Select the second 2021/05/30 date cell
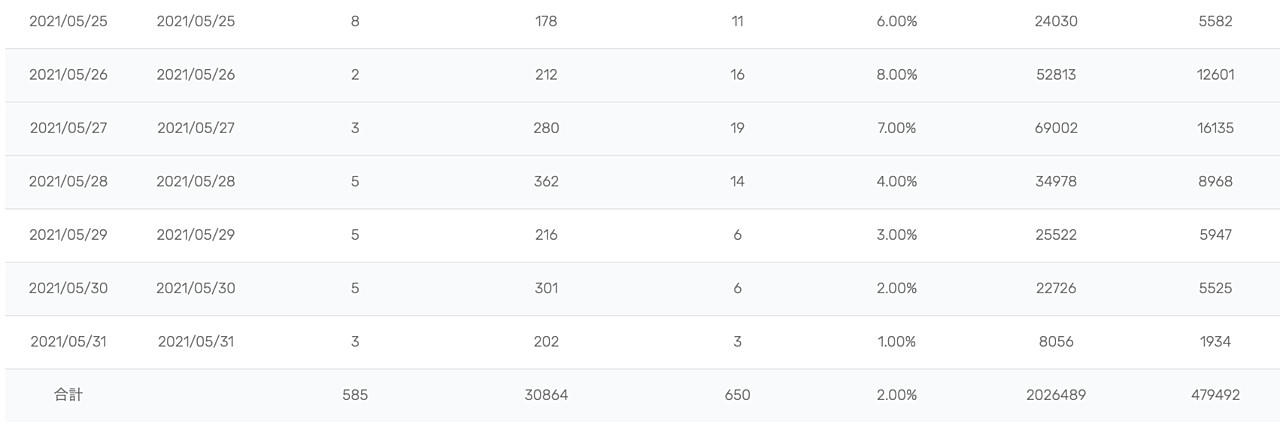 pyautogui.click(x=196, y=288)
